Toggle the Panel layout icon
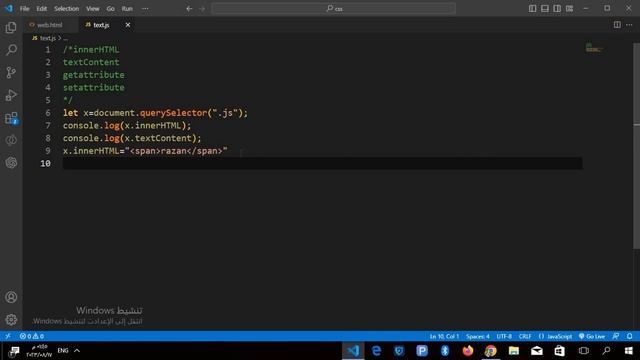The width and height of the screenshot is (640, 360). pyautogui.click(x=544, y=9)
